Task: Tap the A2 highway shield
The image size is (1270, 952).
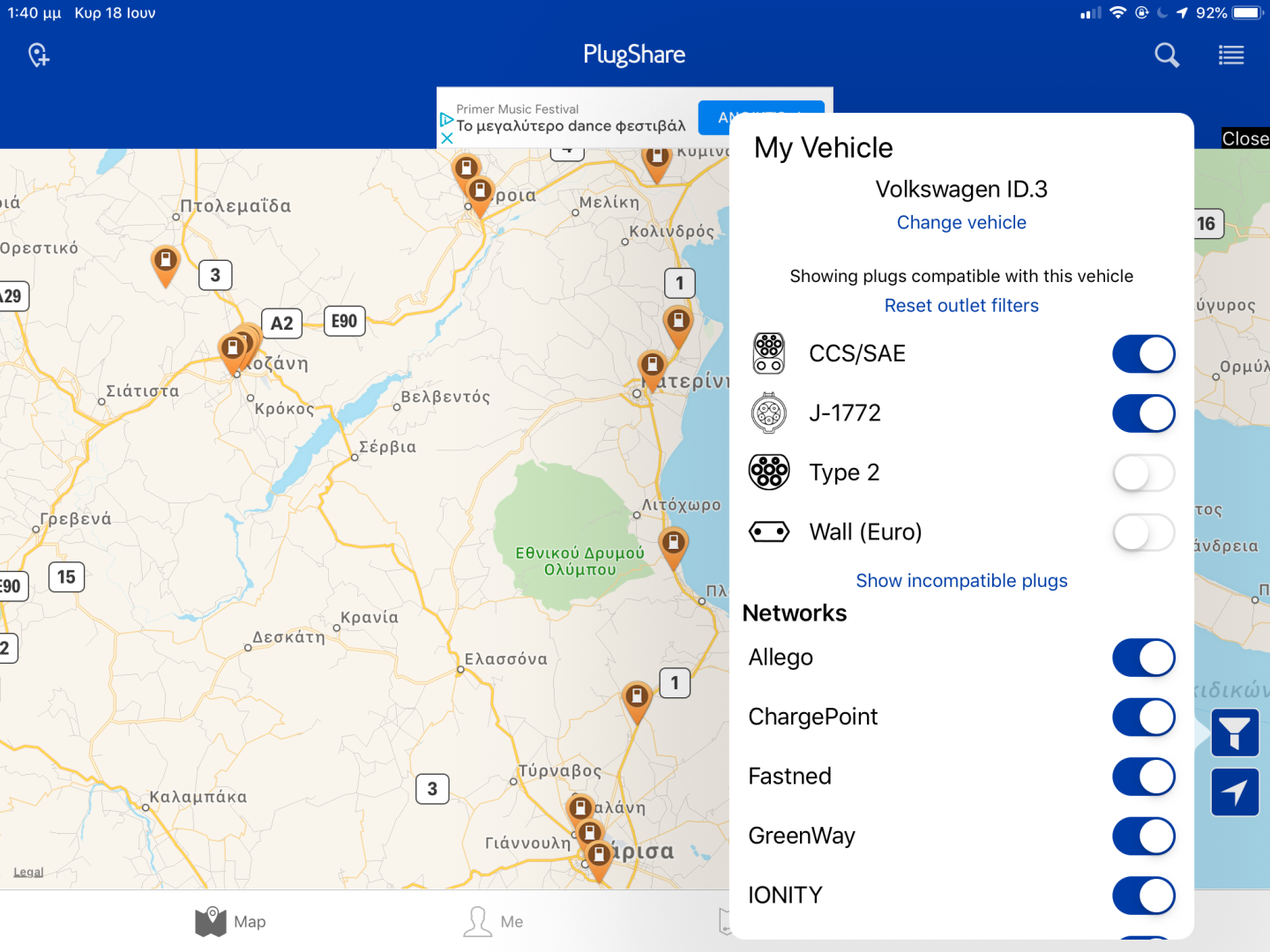Action: (x=282, y=324)
